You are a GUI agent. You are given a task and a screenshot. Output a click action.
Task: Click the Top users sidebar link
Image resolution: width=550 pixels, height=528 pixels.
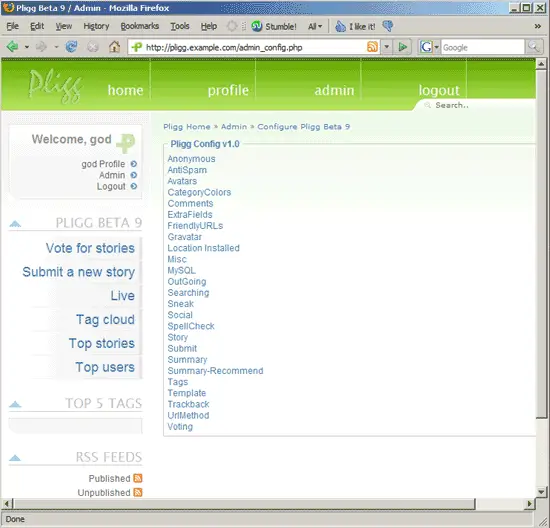105,367
